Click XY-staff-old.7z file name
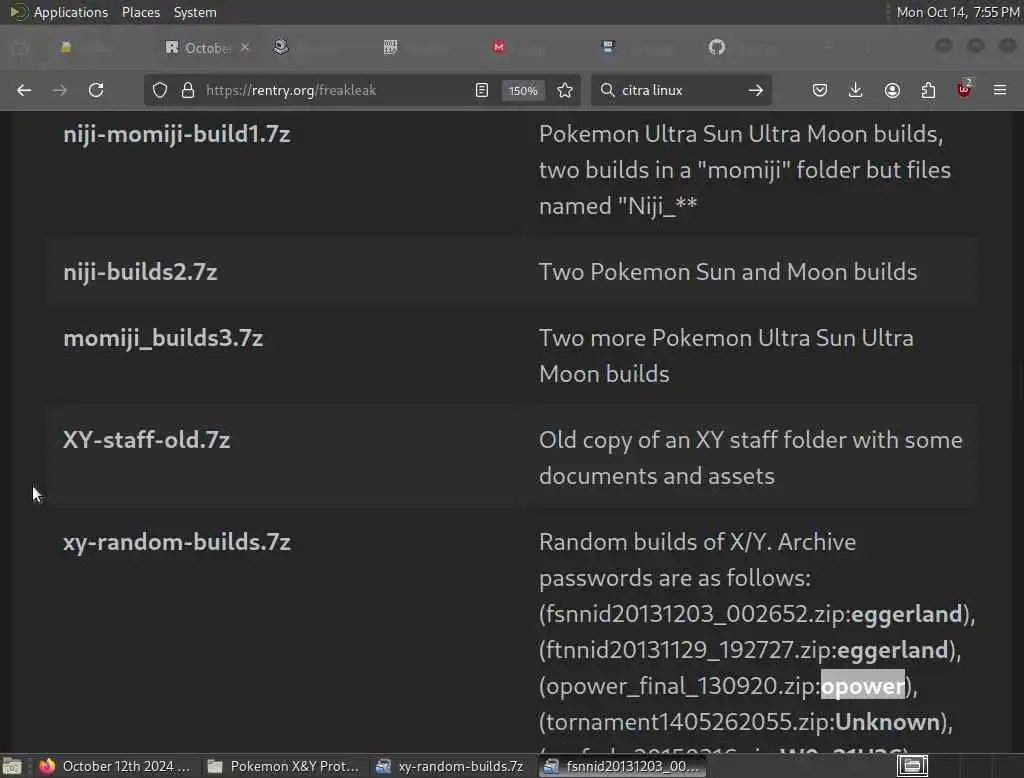The height and width of the screenshot is (778, 1024). coord(146,440)
